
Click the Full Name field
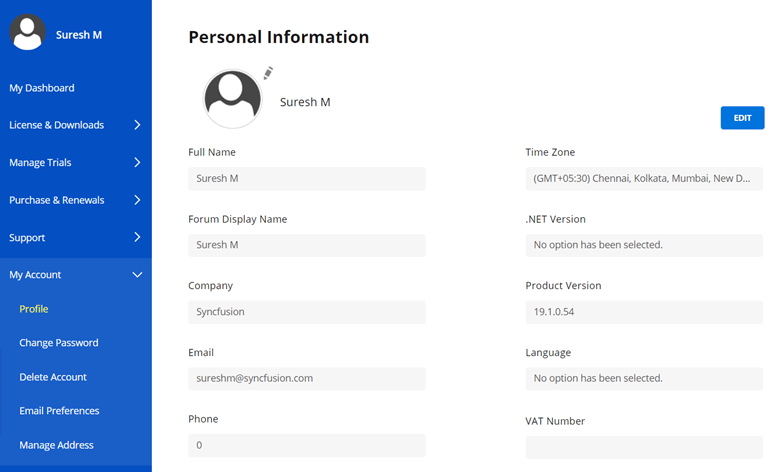tap(306, 178)
